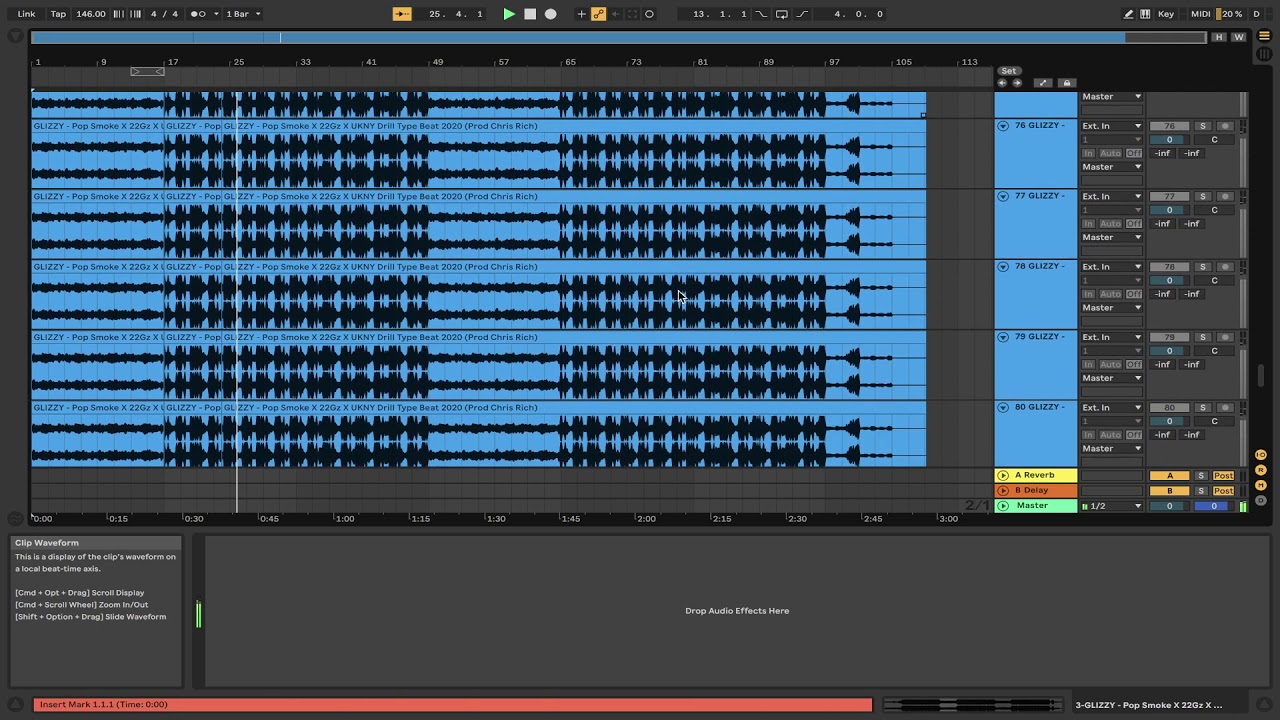
Task: Toggle Key Map Mode button
Action: tap(1166, 14)
